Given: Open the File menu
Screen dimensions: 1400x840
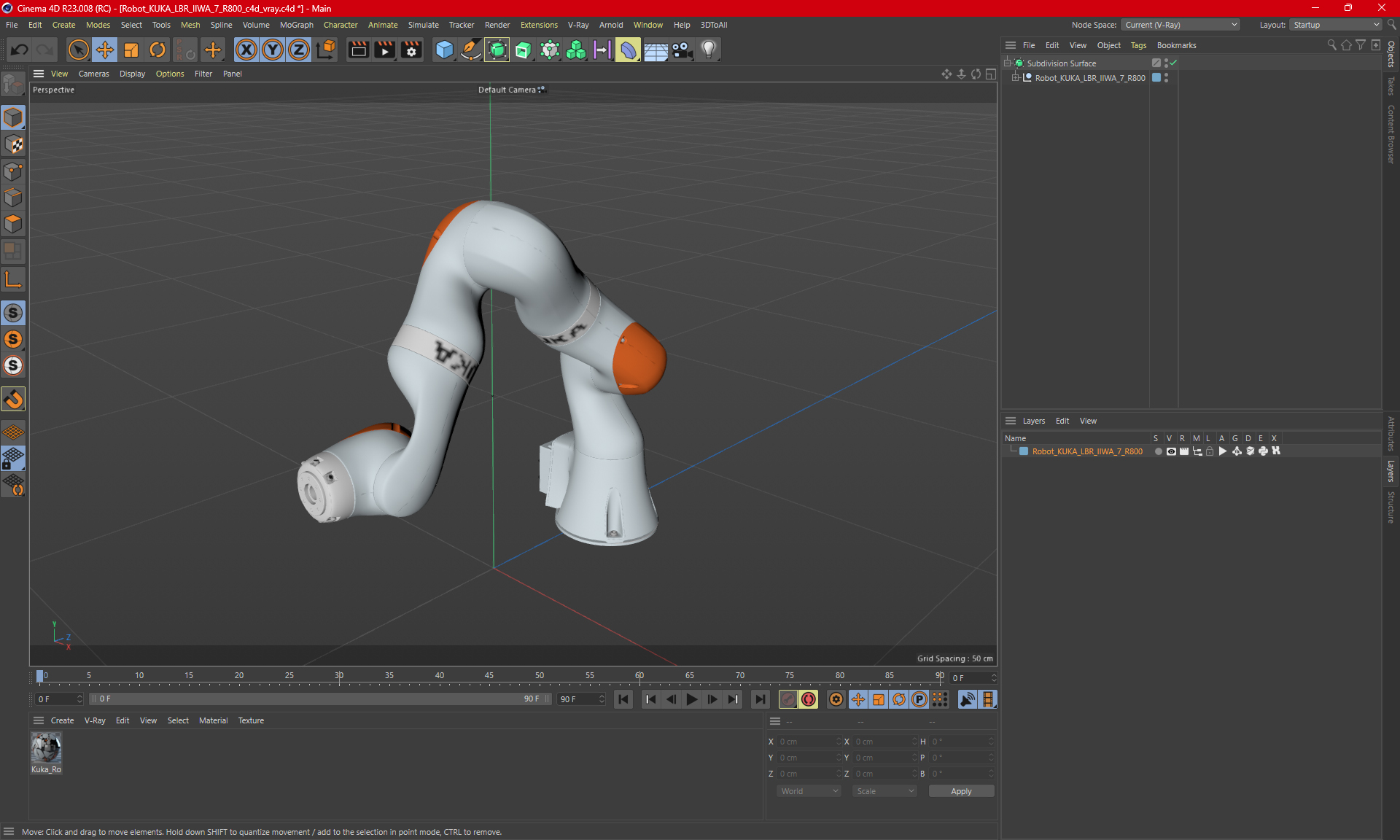Looking at the screenshot, I should tap(12, 25).
